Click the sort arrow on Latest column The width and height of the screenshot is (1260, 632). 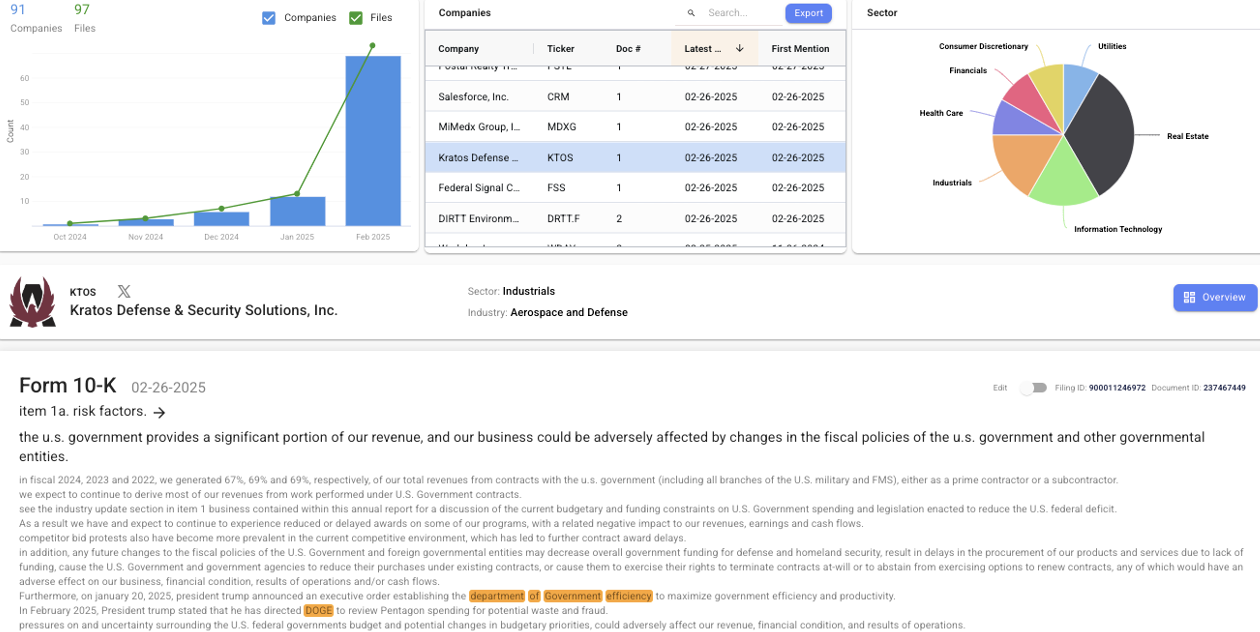(740, 48)
